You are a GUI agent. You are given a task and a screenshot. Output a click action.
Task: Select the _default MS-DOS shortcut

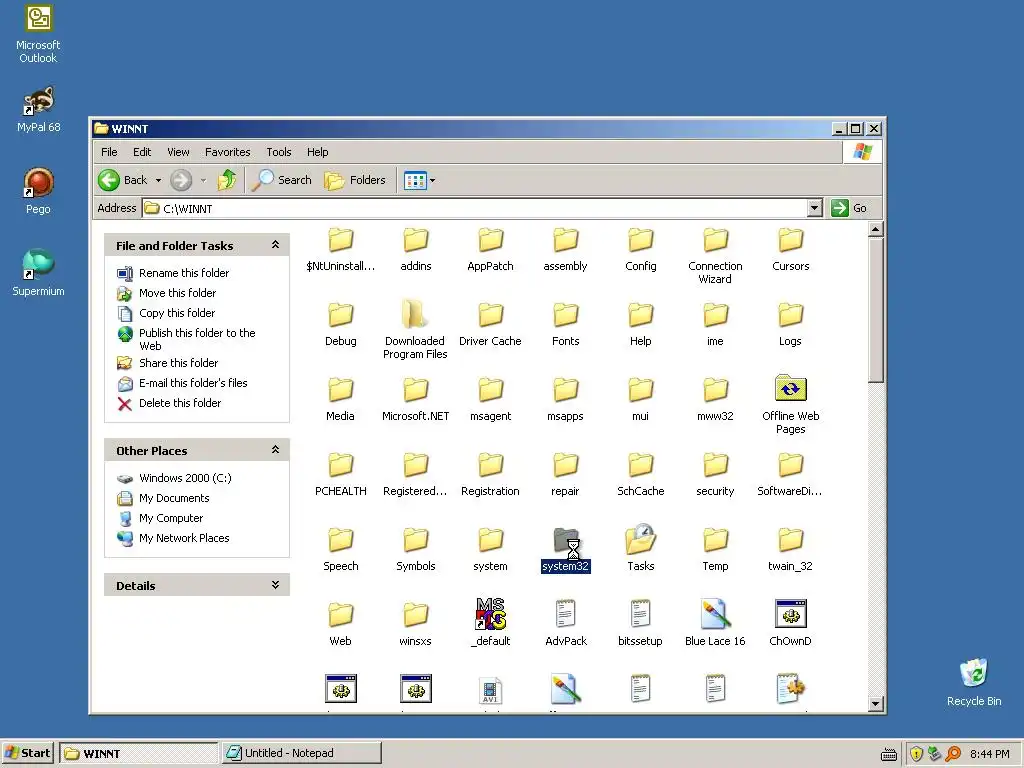490,622
